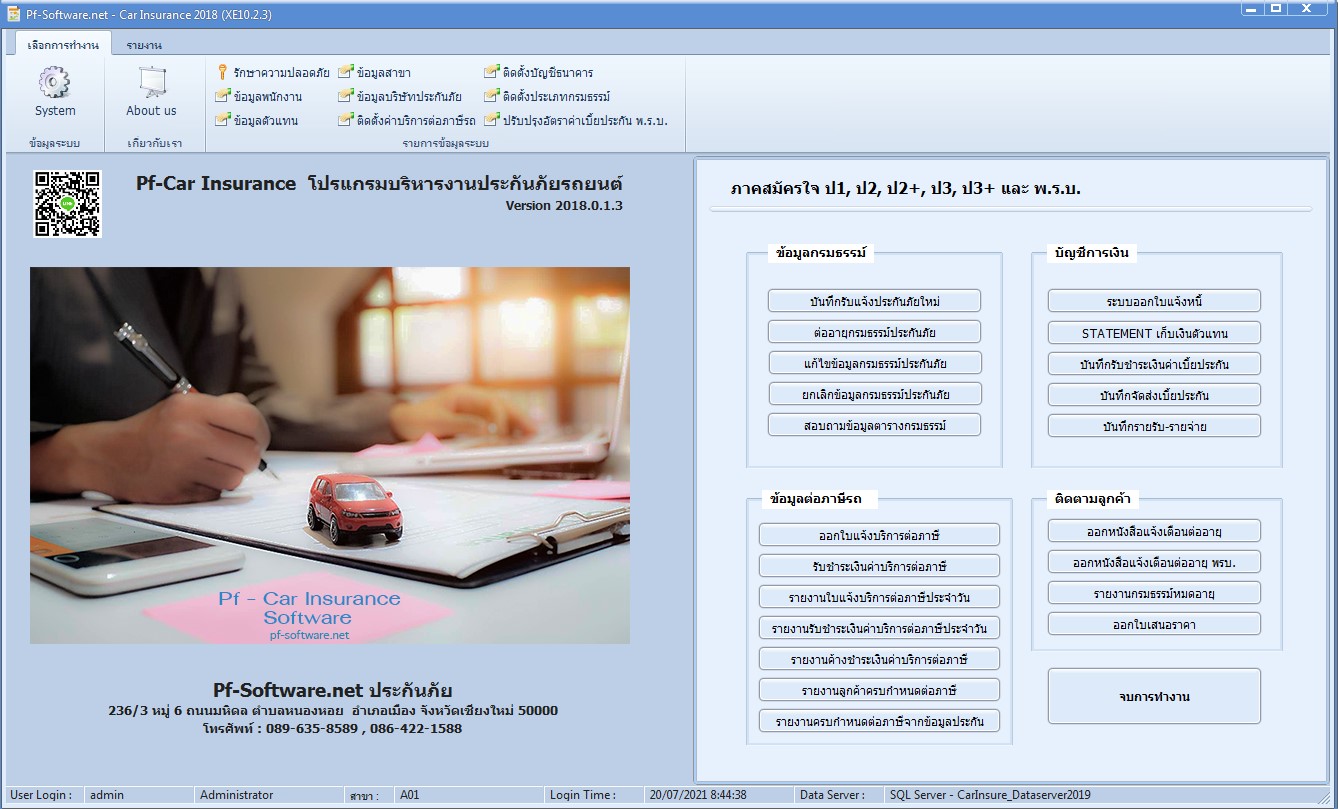Click รายงานลูกค้าครบกำหนดต่อภาษี button
The height and width of the screenshot is (809, 1338).
coord(879,690)
